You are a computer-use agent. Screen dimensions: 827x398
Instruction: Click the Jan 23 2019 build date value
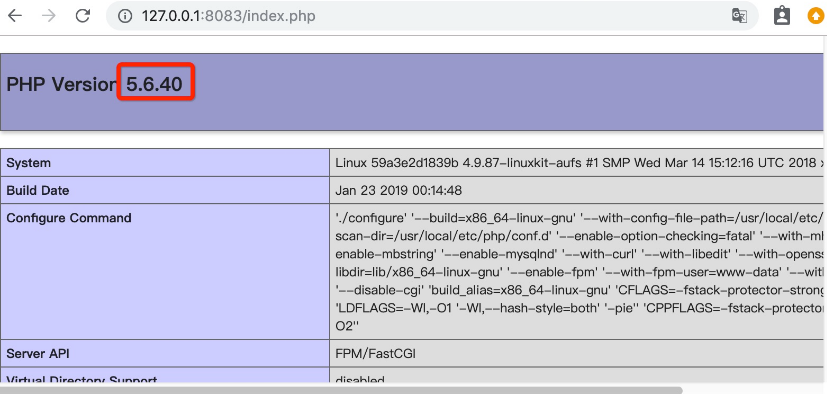[398, 190]
